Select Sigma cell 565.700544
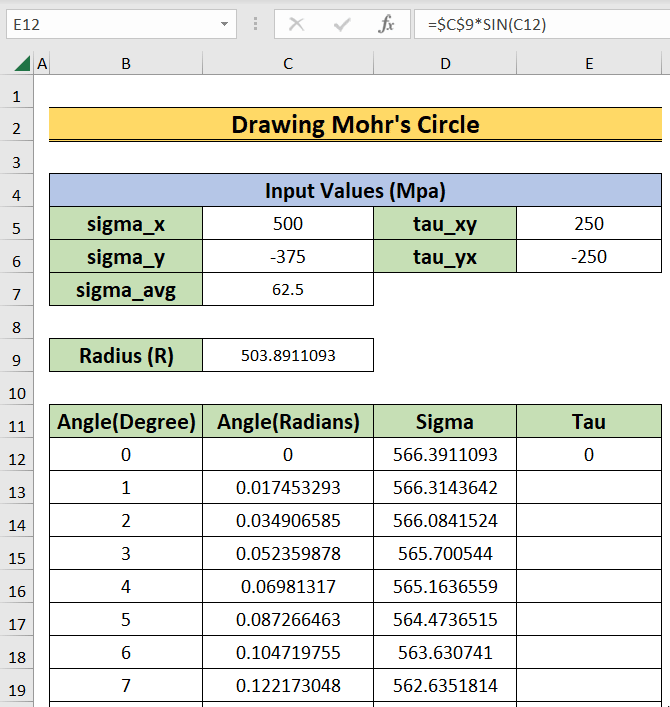 [x=445, y=553]
